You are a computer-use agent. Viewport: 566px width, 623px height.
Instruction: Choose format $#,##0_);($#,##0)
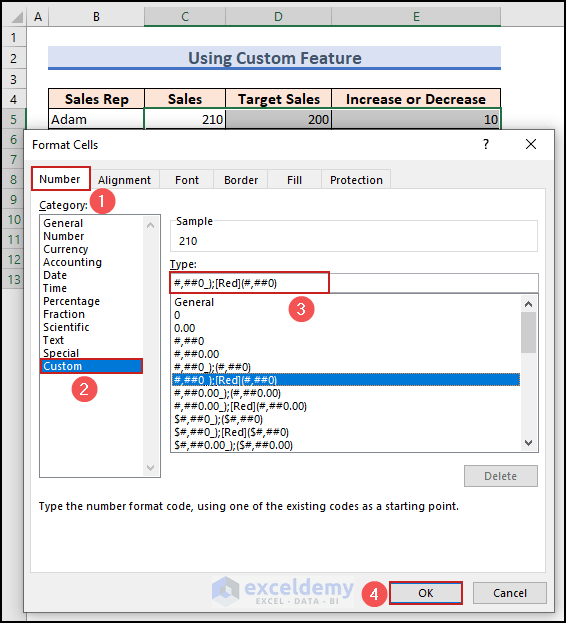point(346,419)
